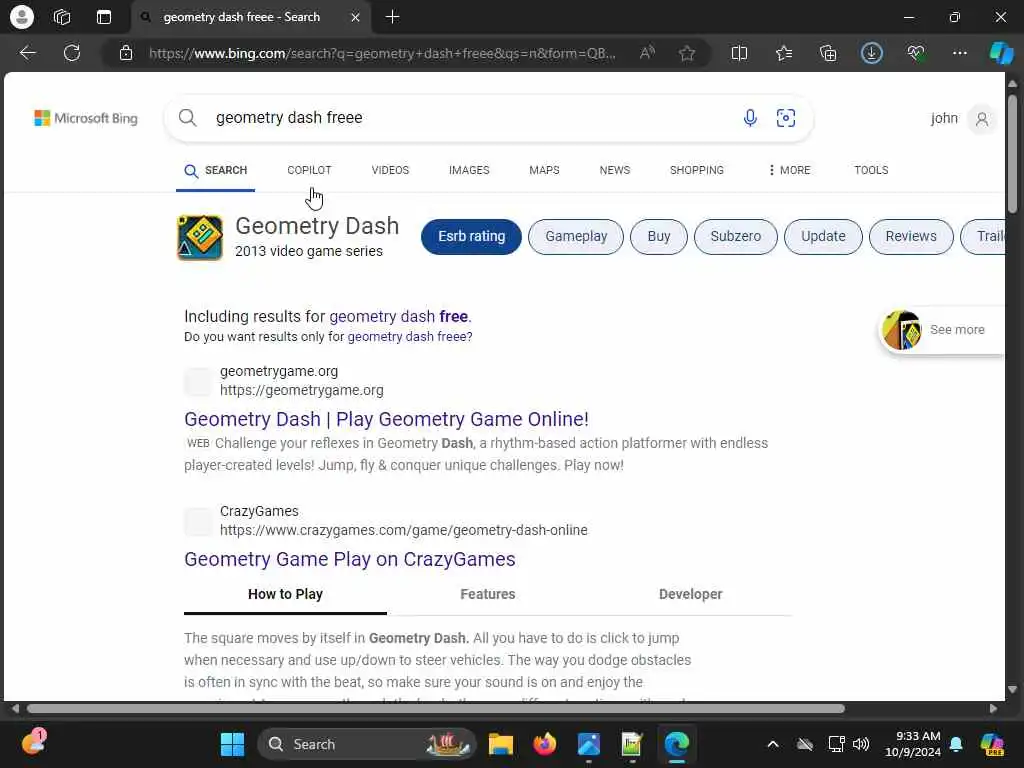Click the See more side card
The height and width of the screenshot is (768, 1024).
[x=942, y=330]
